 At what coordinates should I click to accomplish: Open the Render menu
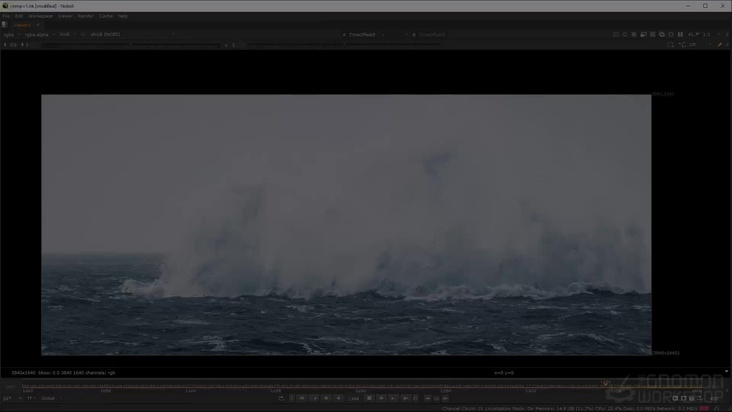[86, 16]
